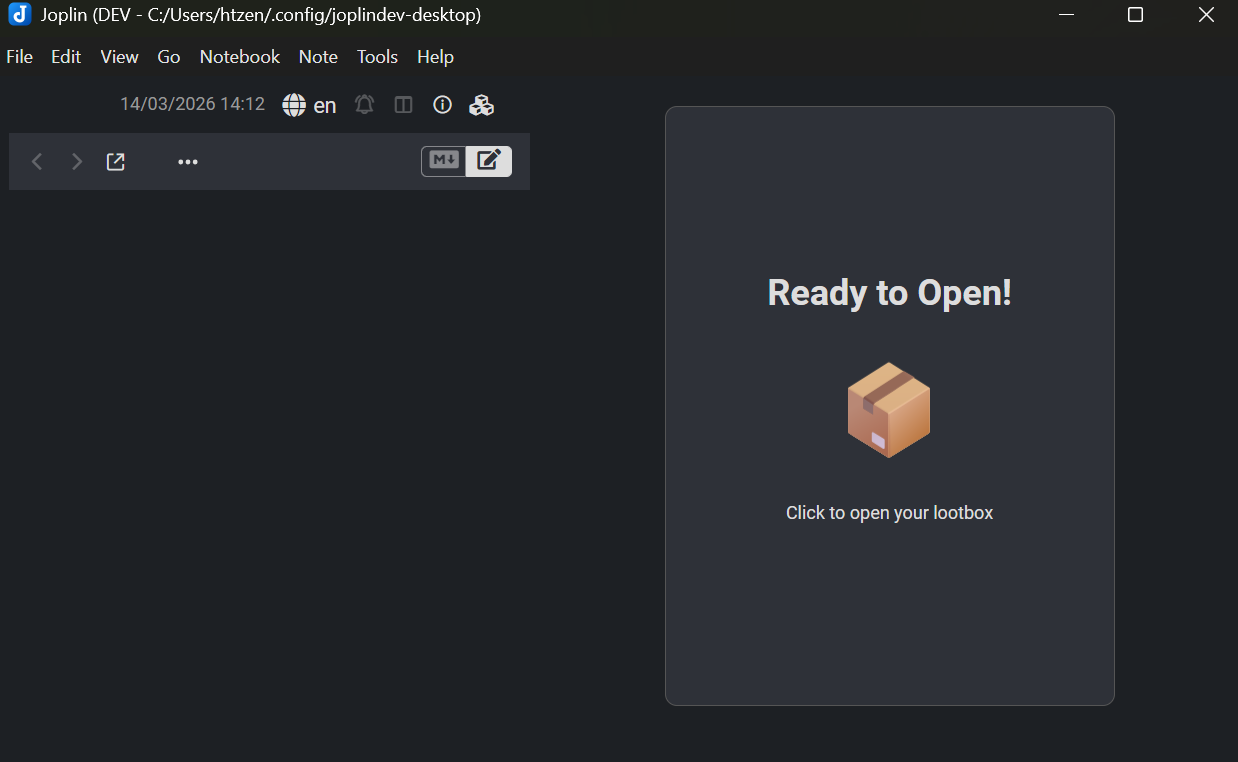This screenshot has width=1238, height=762.
Task: Toggle the editor layout split-view icon
Action: tap(403, 104)
